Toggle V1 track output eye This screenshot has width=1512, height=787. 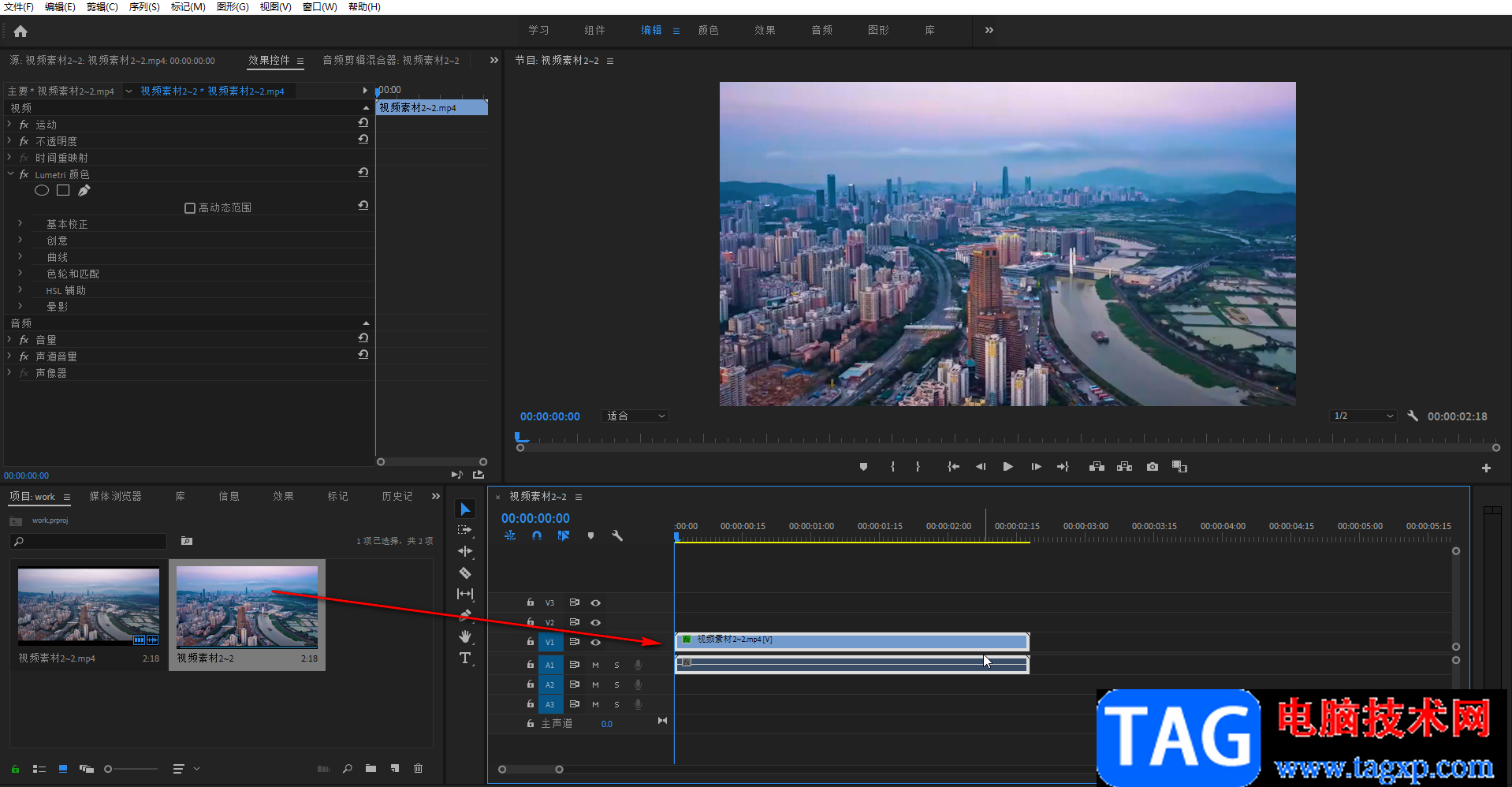click(596, 642)
